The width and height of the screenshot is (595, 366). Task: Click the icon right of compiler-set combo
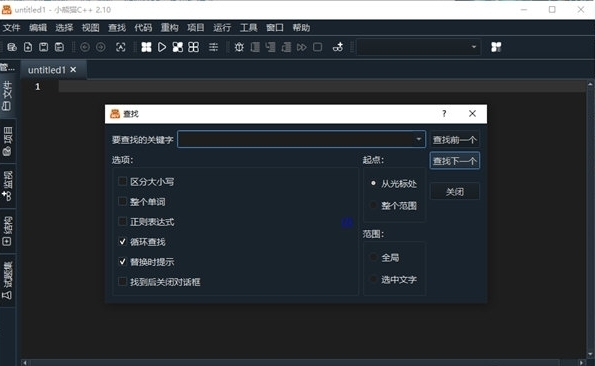tap(496, 47)
